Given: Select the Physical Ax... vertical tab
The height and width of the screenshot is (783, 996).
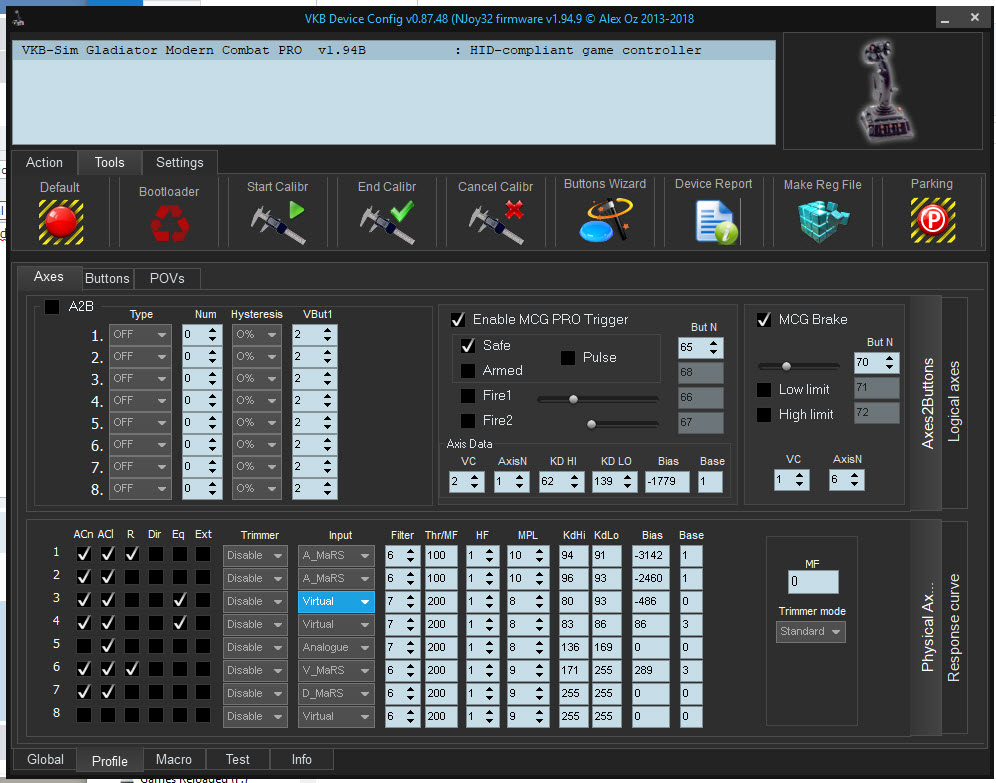Looking at the screenshot, I should click(x=927, y=627).
